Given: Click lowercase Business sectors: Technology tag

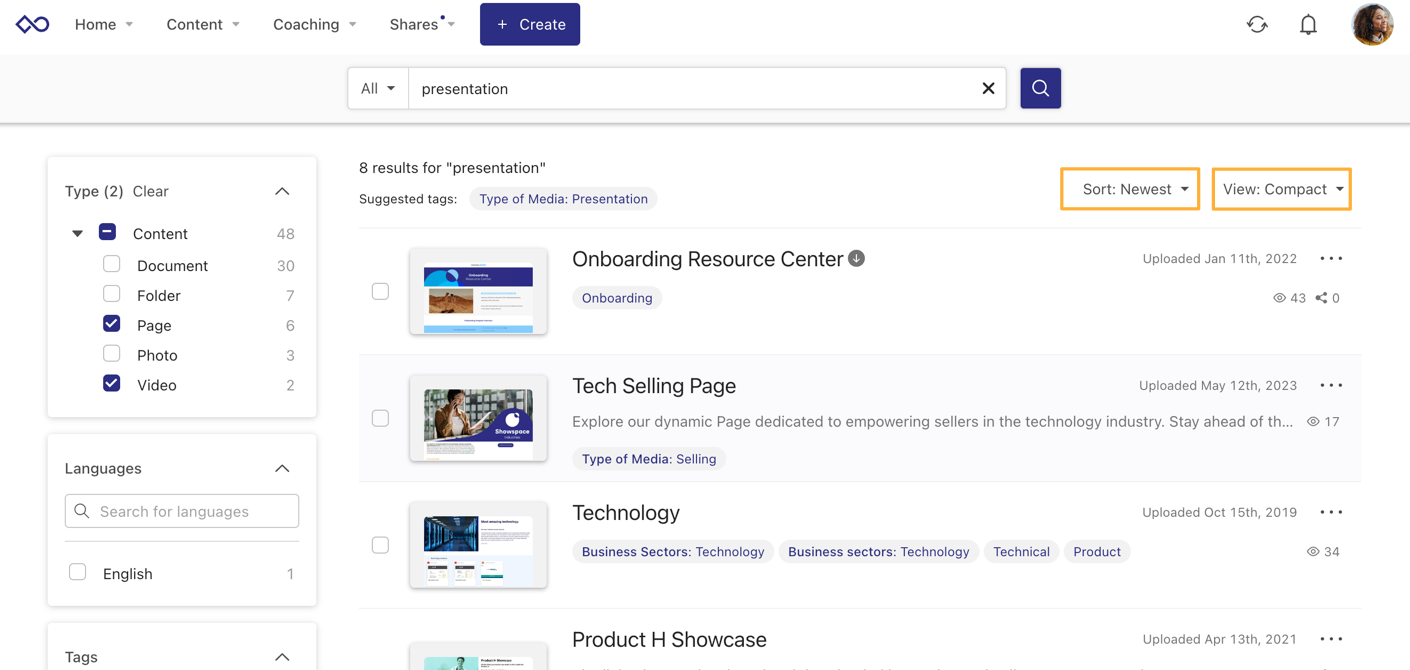Looking at the screenshot, I should click(879, 552).
